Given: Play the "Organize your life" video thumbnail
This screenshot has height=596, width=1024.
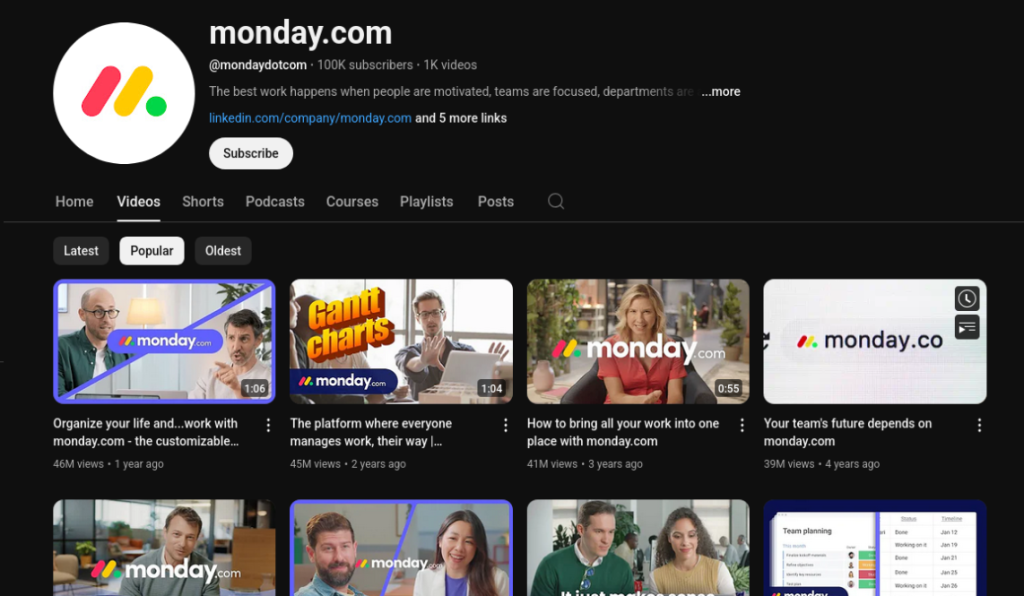Looking at the screenshot, I should coord(164,341).
